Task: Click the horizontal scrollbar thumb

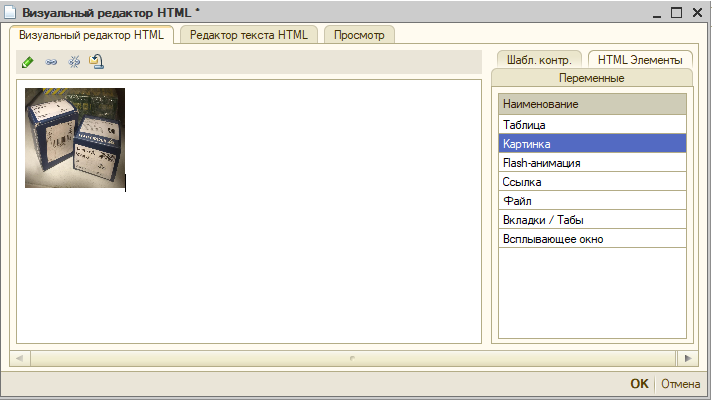Action: [x=353, y=358]
